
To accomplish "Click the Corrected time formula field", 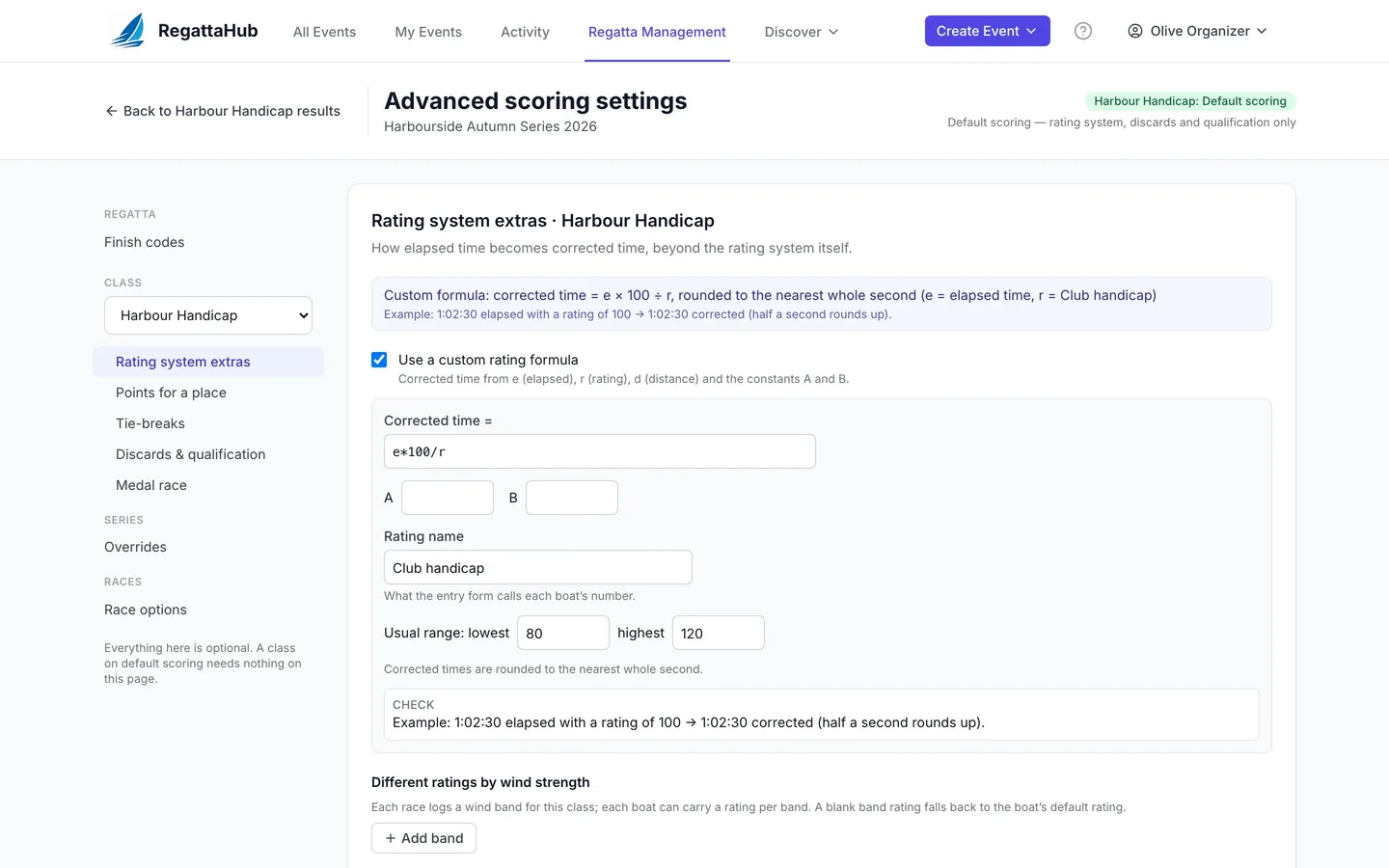I will click(600, 451).
